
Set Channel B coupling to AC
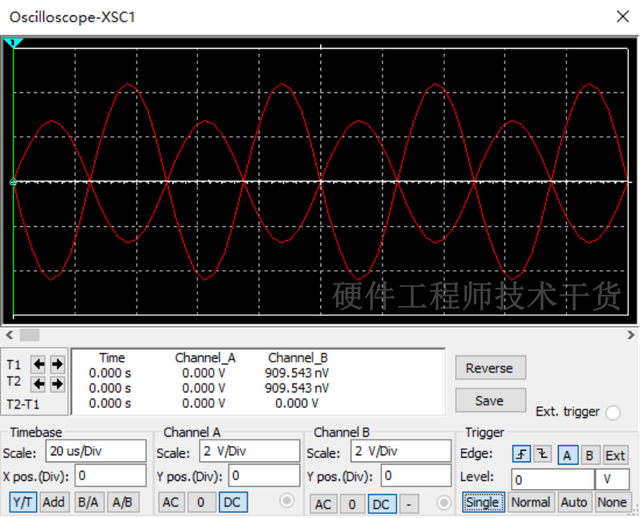[x=323, y=504]
